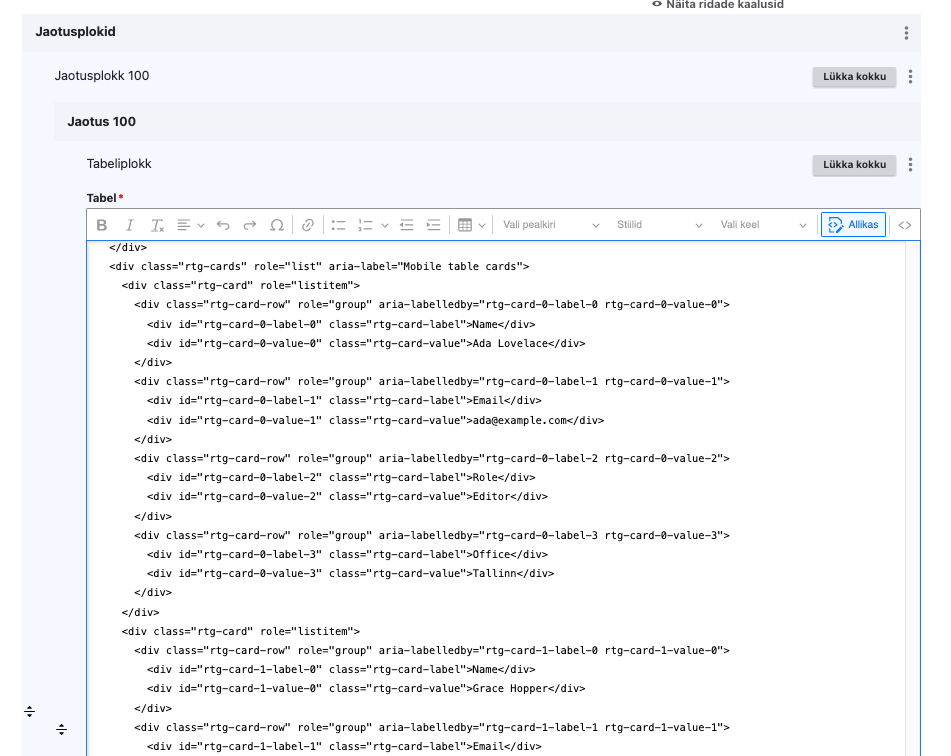The height and width of the screenshot is (756, 951).
Task: Redo the last undone edit
Action: coord(250,225)
